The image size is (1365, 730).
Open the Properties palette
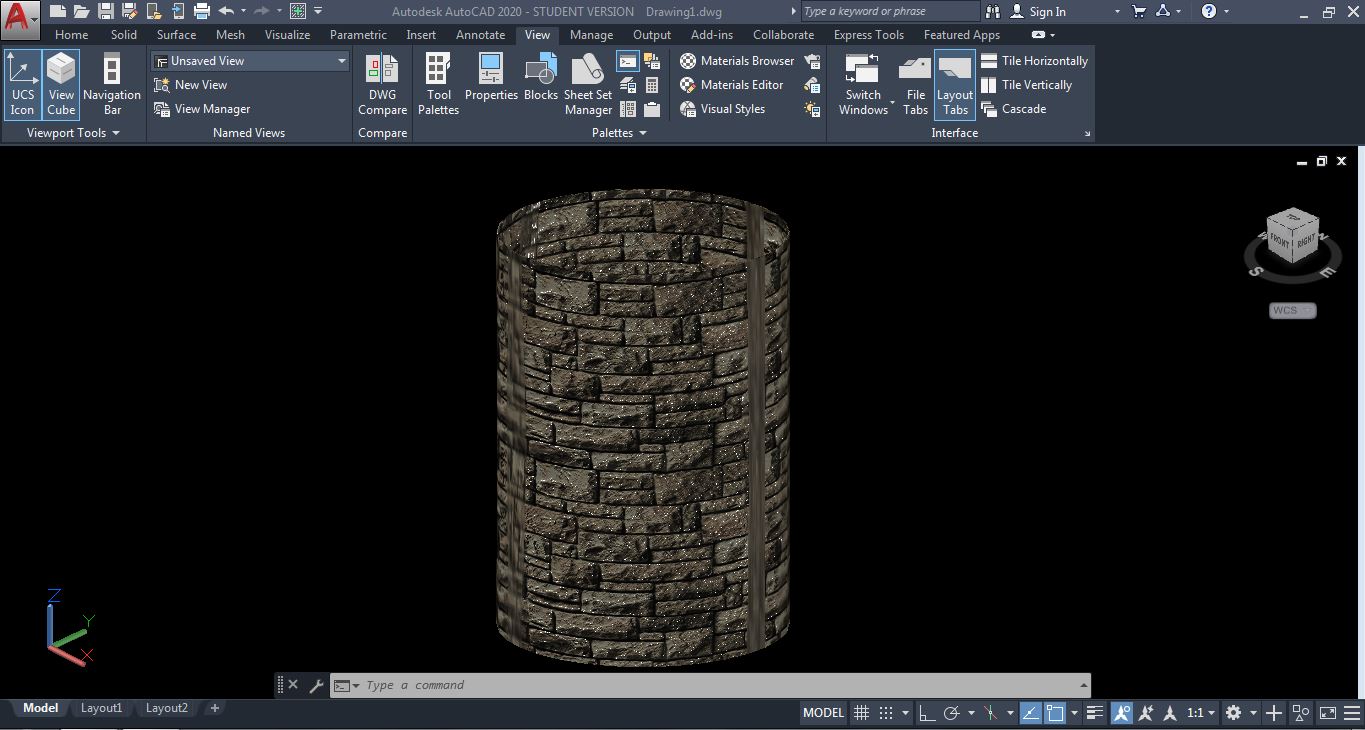491,84
